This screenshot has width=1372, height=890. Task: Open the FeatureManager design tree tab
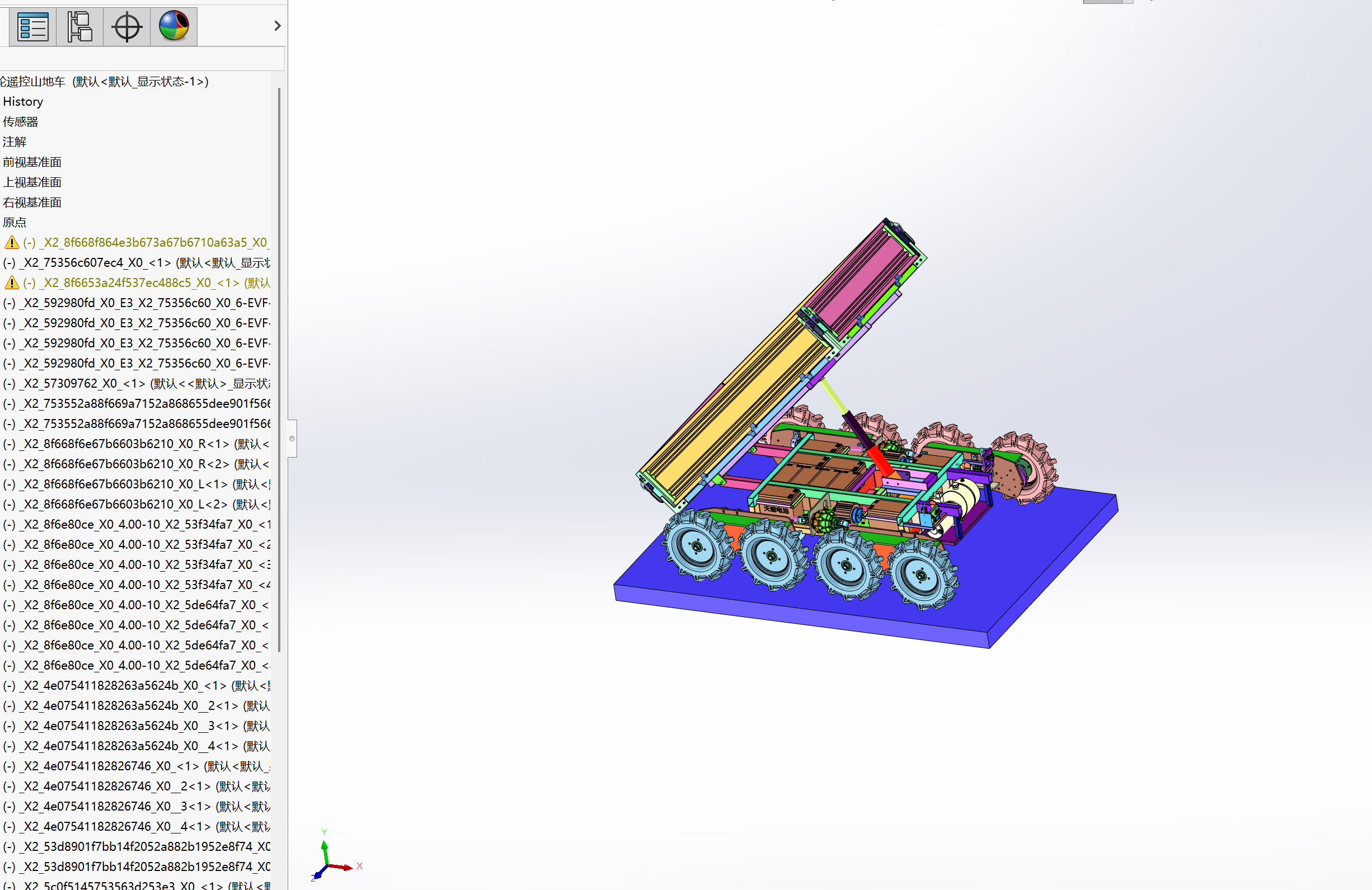click(32, 26)
